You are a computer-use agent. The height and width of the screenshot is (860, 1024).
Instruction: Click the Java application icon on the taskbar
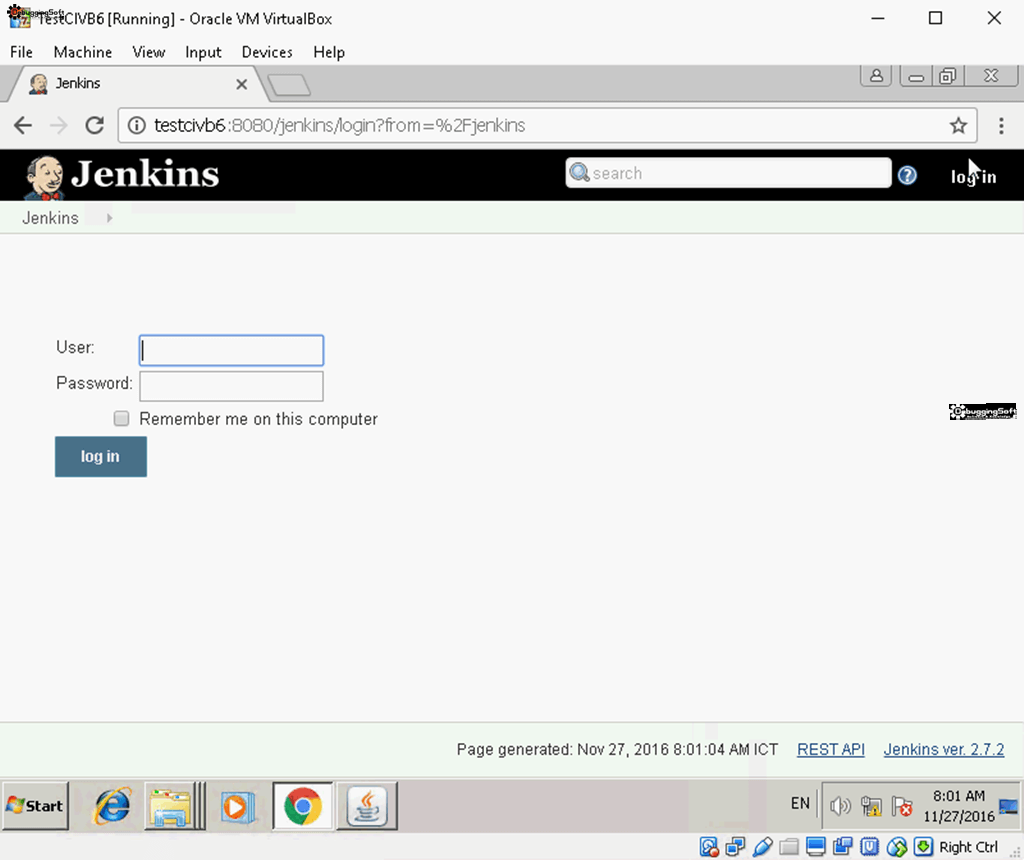pyautogui.click(x=367, y=807)
